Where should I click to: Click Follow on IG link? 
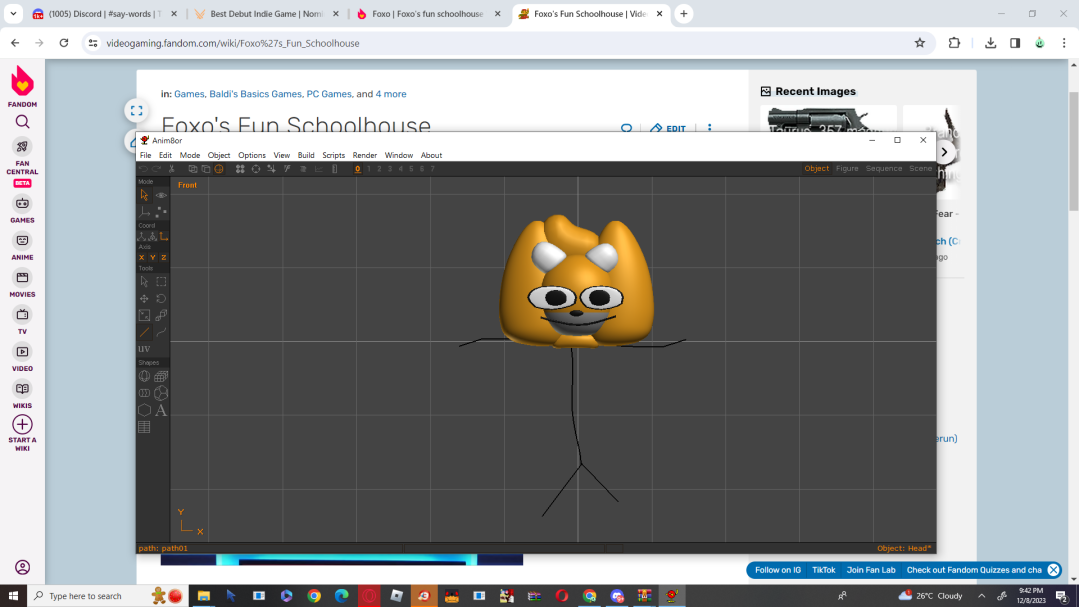pyautogui.click(x=778, y=570)
